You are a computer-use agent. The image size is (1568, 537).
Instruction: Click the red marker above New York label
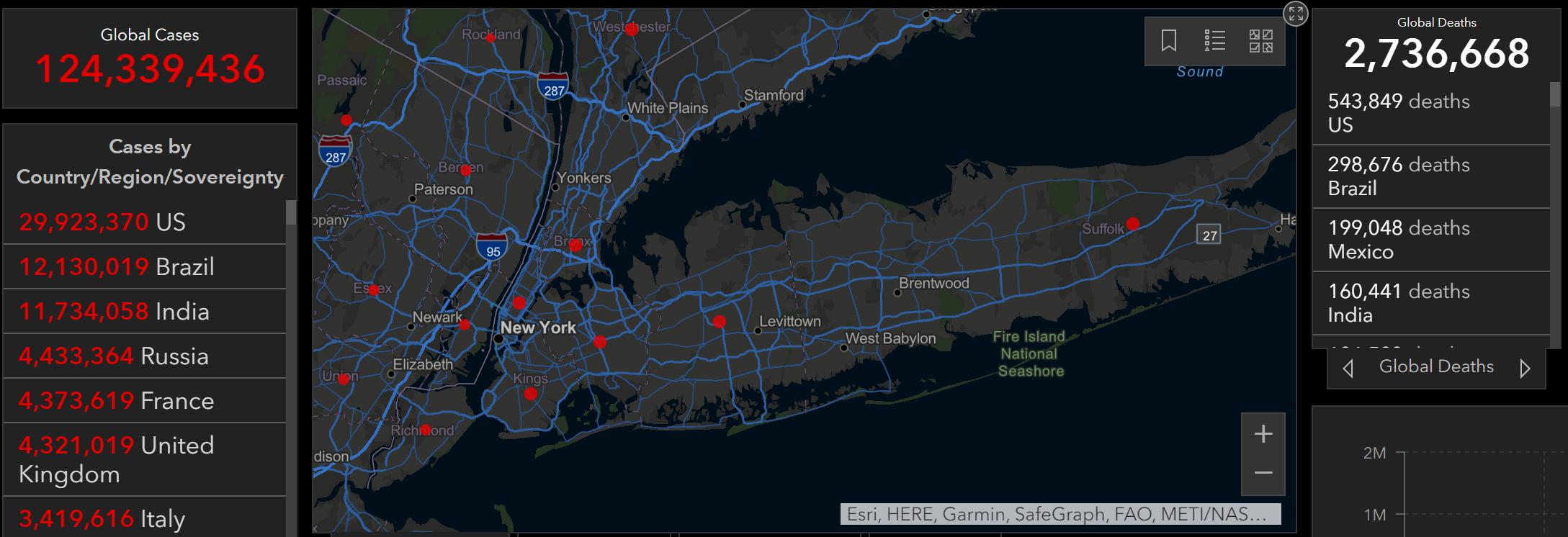[x=519, y=302]
